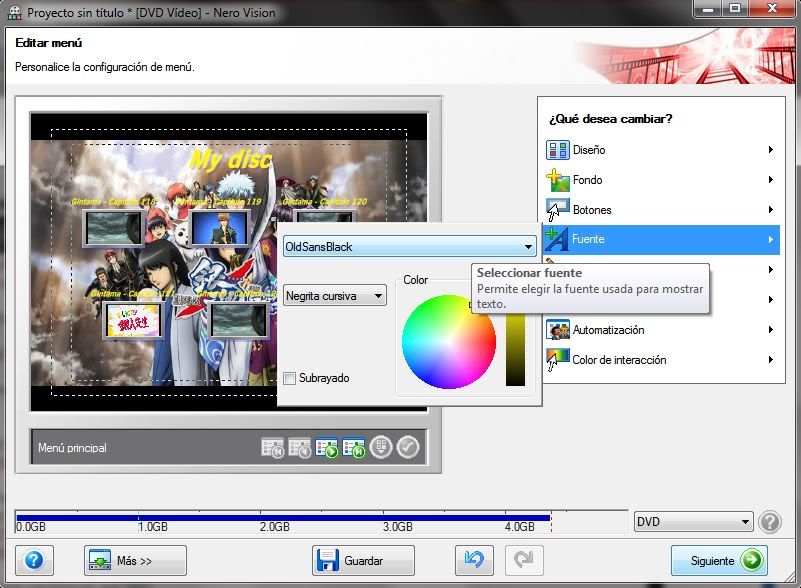Click the Nero Vision title bar icon
This screenshot has height=588, width=801.
(x=14, y=12)
